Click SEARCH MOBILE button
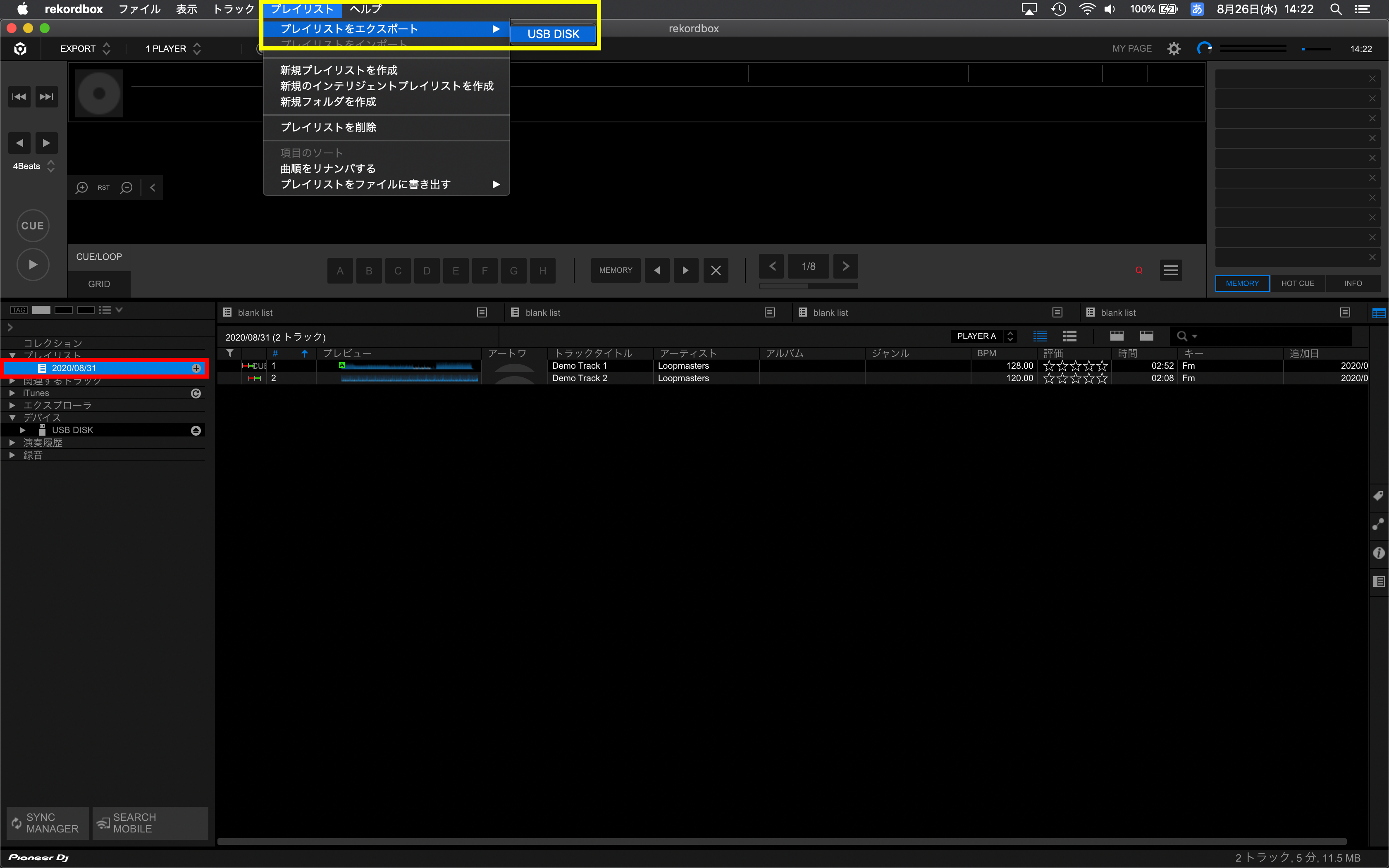Viewport: 1389px width, 868px height. pyautogui.click(x=150, y=823)
